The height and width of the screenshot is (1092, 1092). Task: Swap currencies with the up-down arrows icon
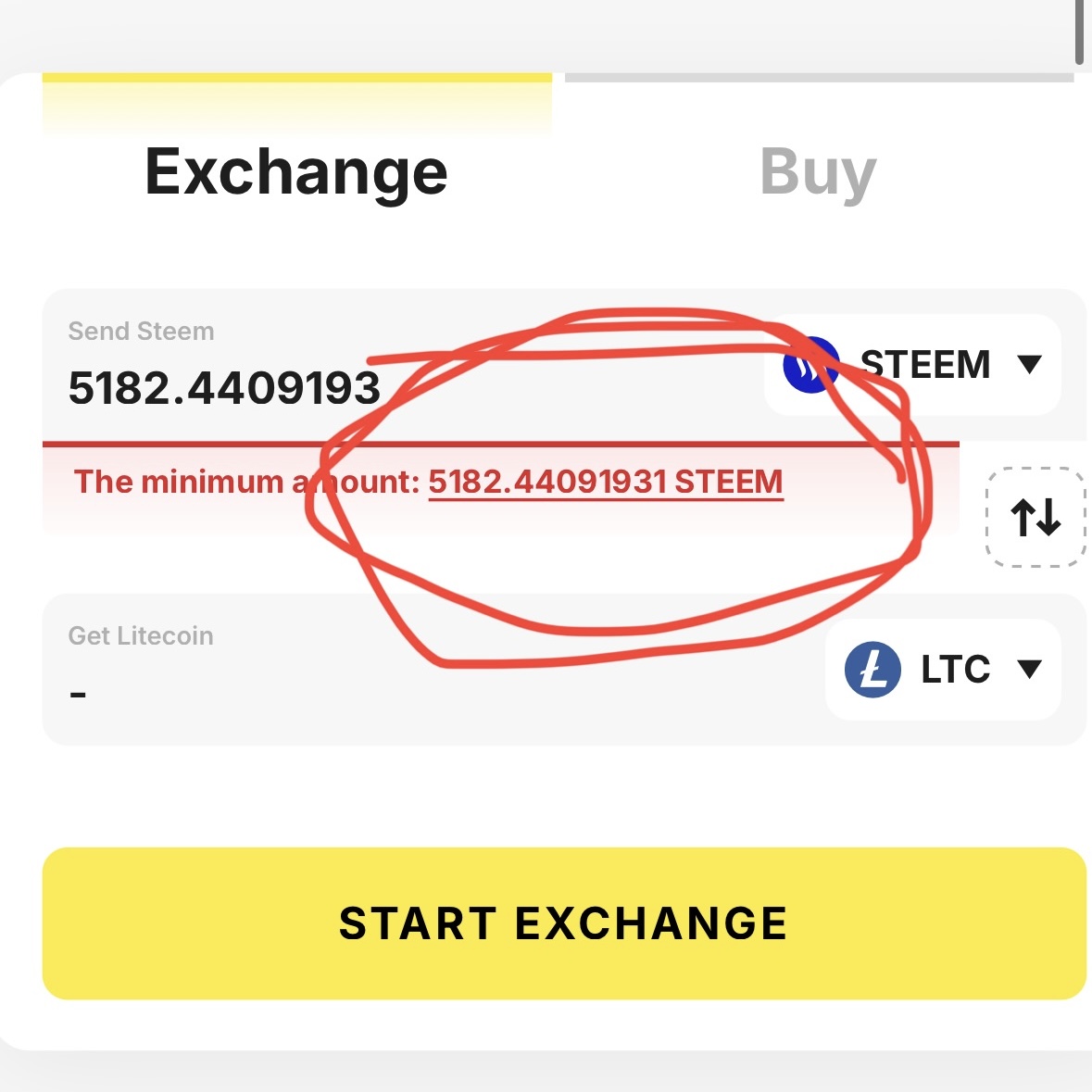point(1036,517)
